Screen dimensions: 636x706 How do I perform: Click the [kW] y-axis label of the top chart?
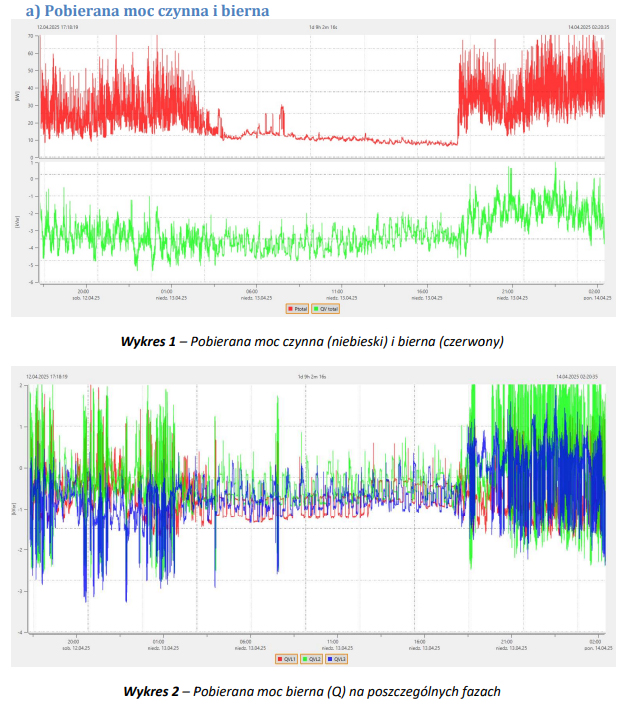pos(18,96)
